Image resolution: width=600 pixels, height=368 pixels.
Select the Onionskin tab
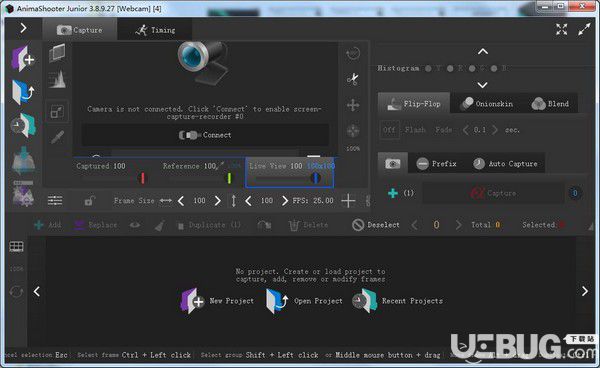pyautogui.click(x=487, y=103)
